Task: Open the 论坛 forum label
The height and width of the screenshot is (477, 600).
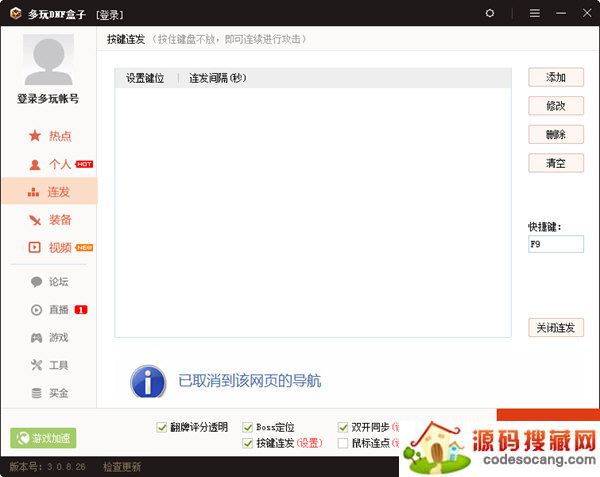Action: (x=59, y=282)
